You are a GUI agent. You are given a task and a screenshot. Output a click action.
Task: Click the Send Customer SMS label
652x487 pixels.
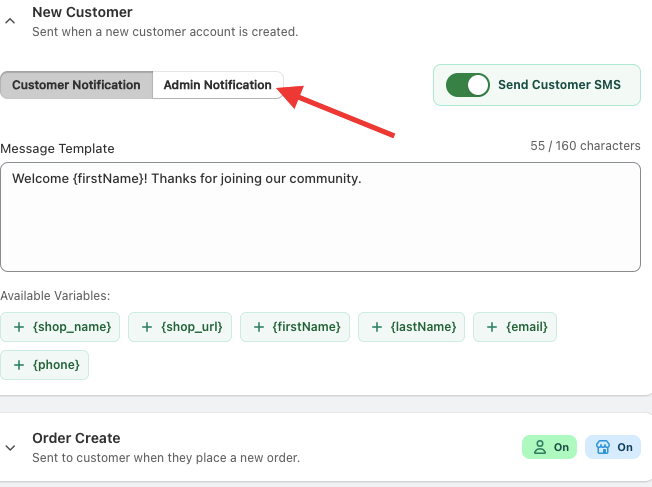(x=559, y=84)
